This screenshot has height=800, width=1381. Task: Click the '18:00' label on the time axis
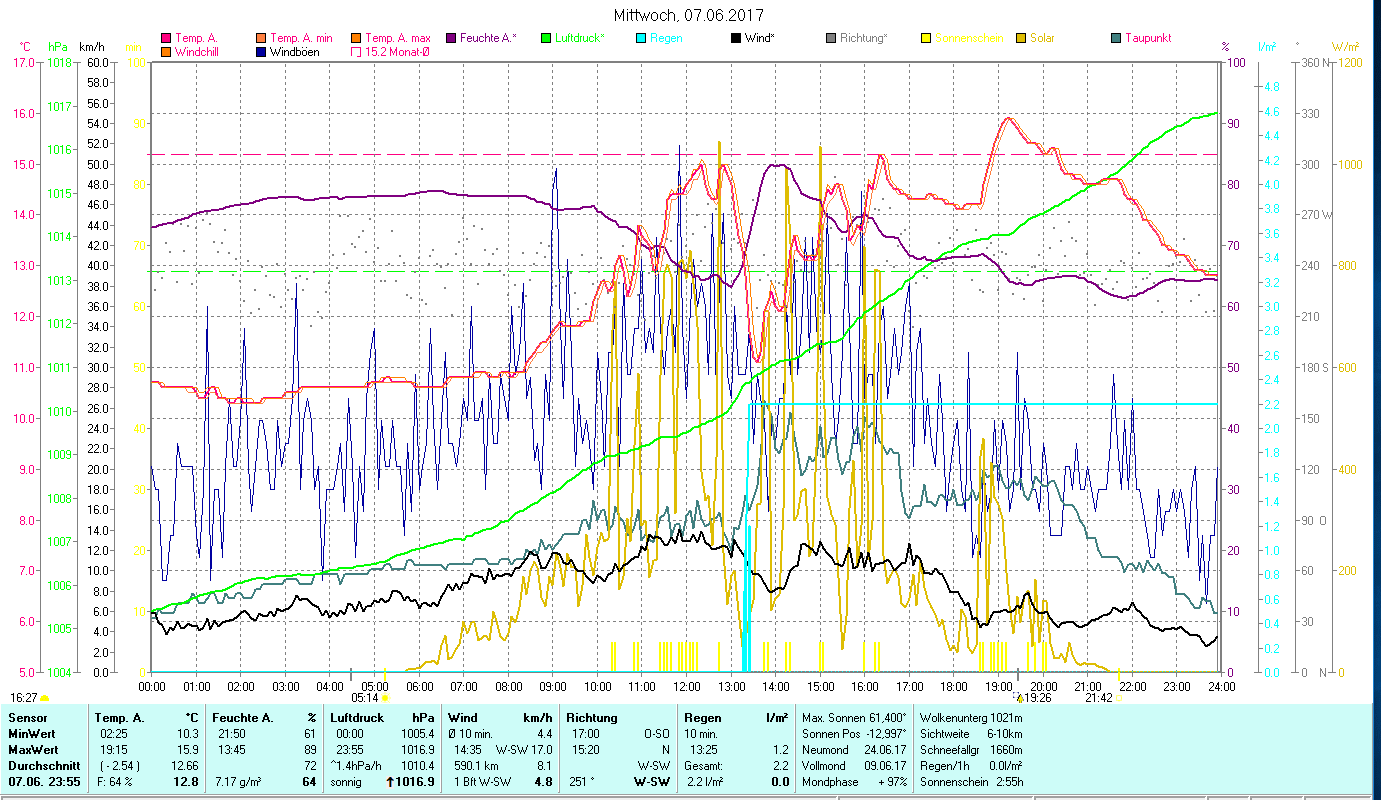pos(954,686)
